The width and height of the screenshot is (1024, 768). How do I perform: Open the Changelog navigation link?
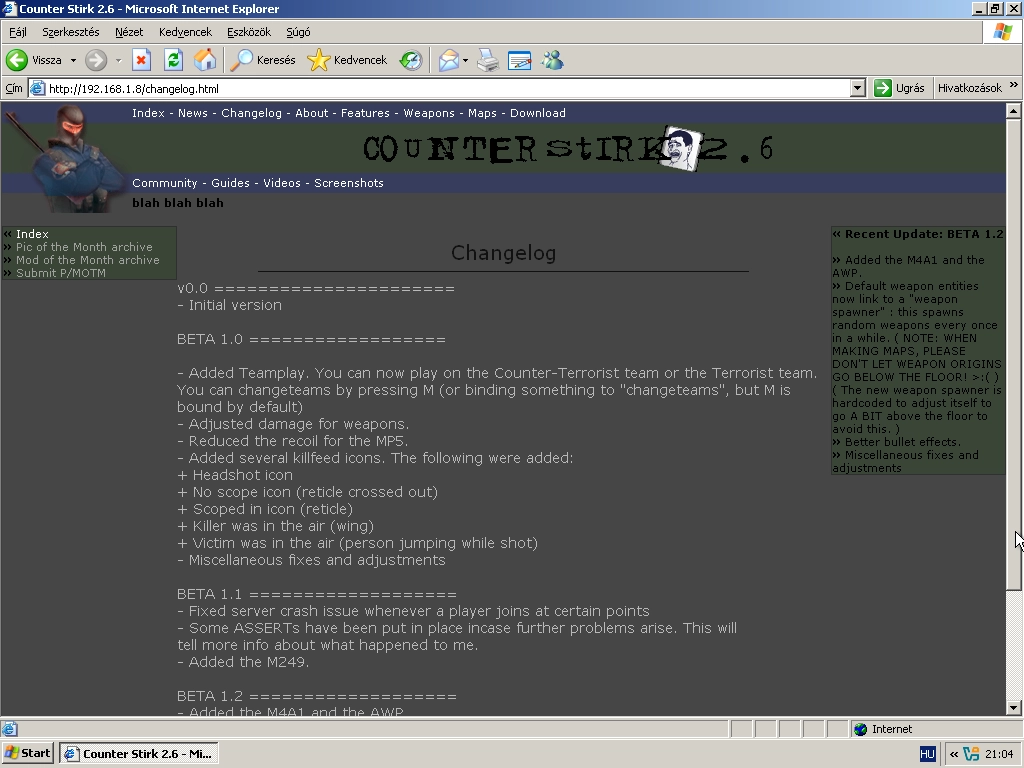point(251,113)
